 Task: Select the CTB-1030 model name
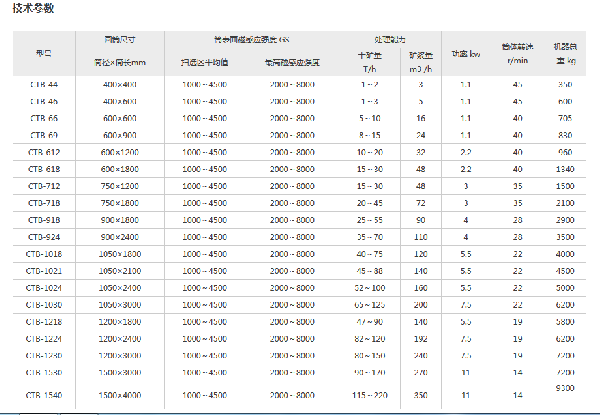click(x=44, y=305)
